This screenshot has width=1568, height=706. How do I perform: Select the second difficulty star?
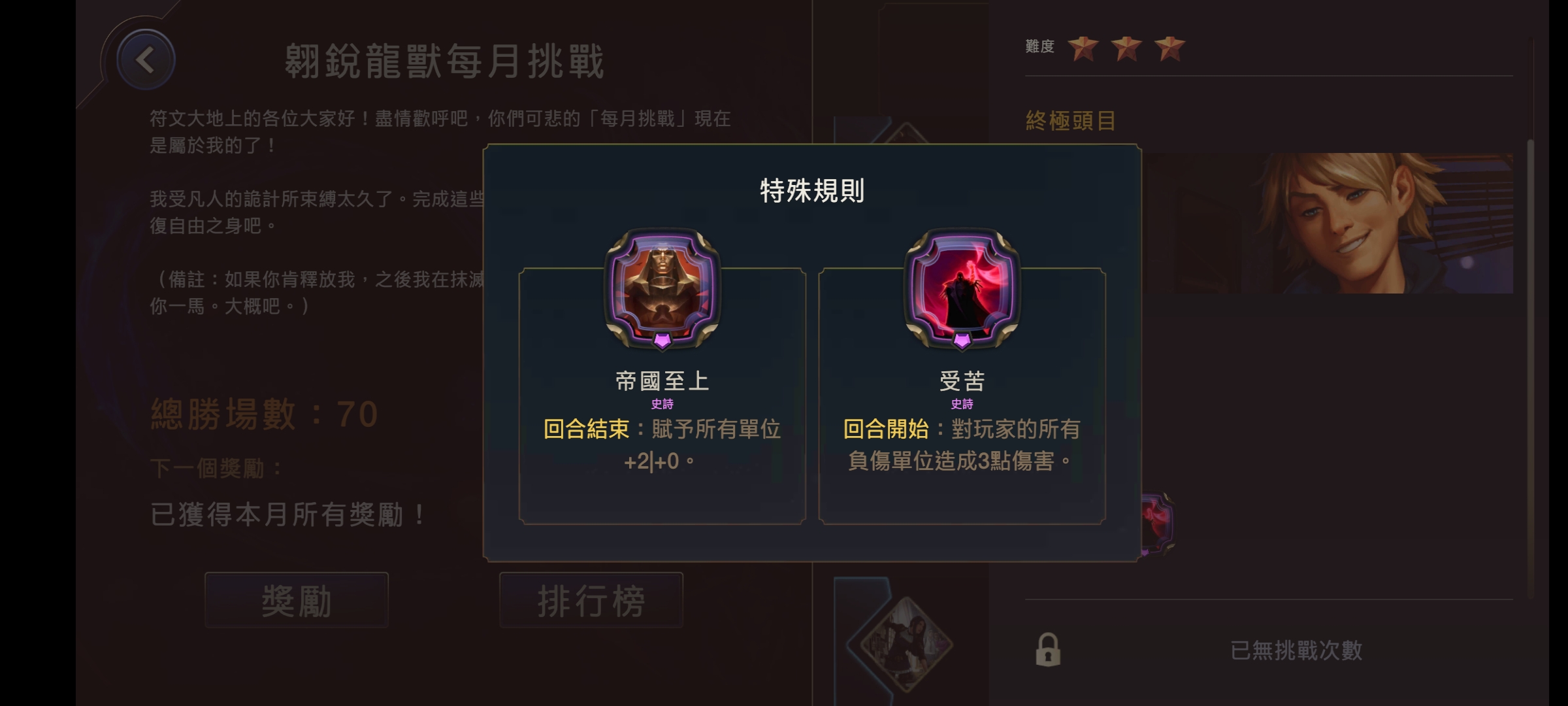[x=1126, y=48]
